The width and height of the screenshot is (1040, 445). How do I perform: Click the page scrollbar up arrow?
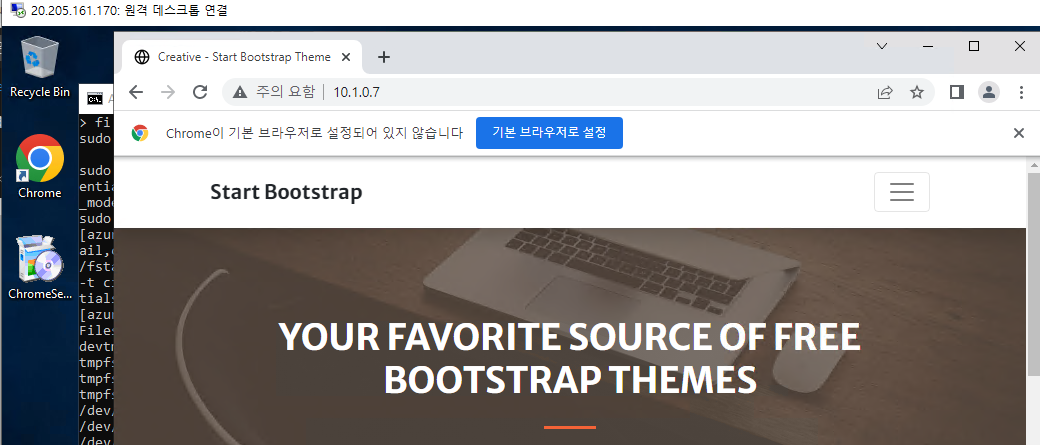click(x=1033, y=165)
